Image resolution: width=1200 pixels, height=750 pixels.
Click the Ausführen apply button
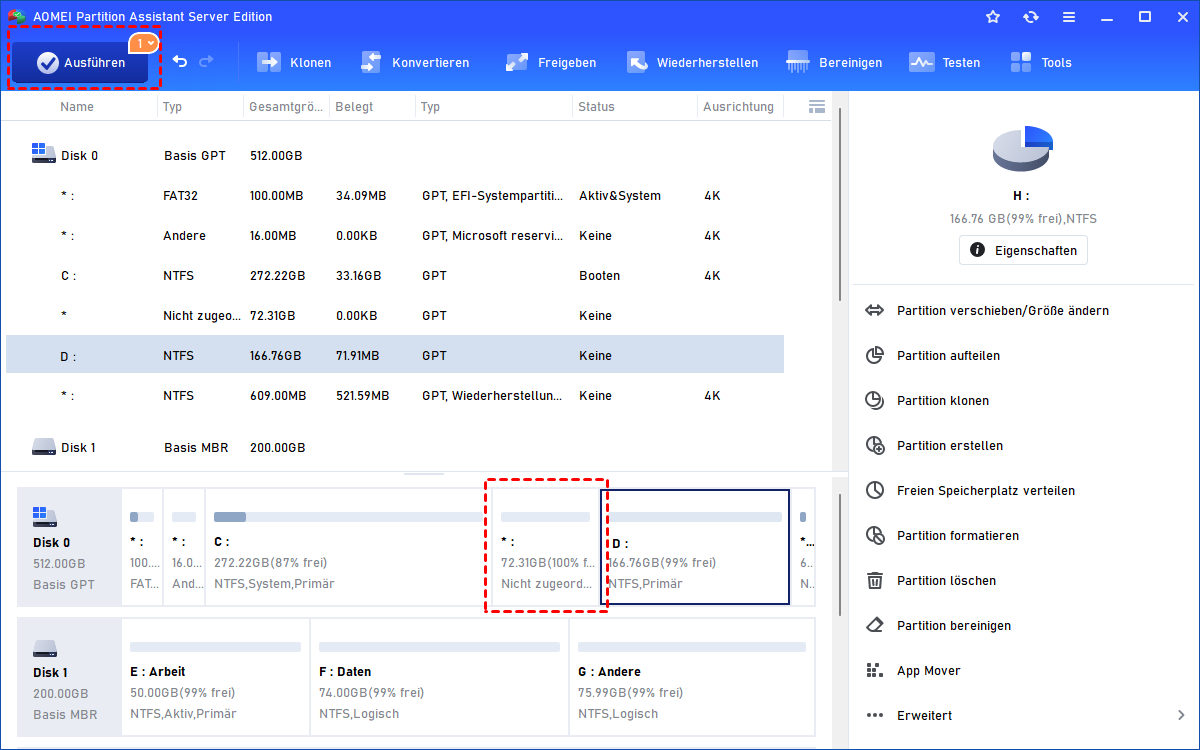[x=80, y=62]
